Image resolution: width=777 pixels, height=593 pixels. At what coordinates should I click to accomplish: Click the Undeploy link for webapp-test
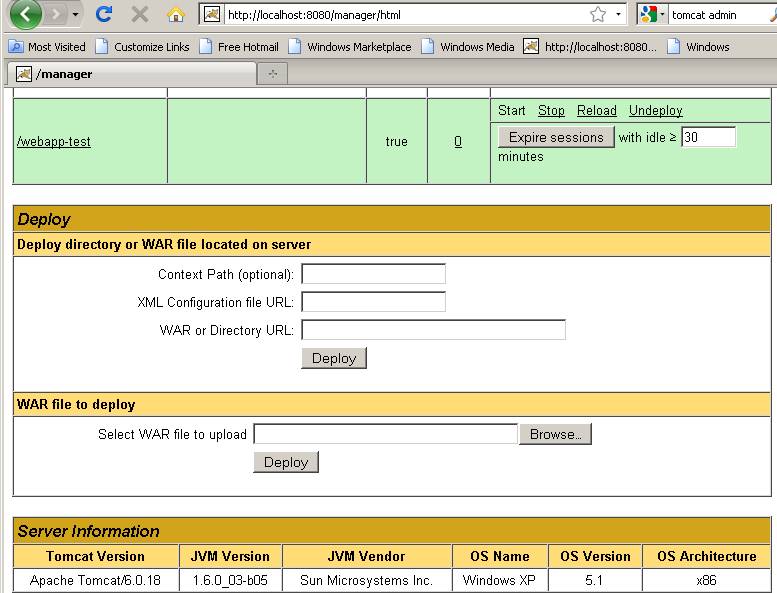(655, 111)
